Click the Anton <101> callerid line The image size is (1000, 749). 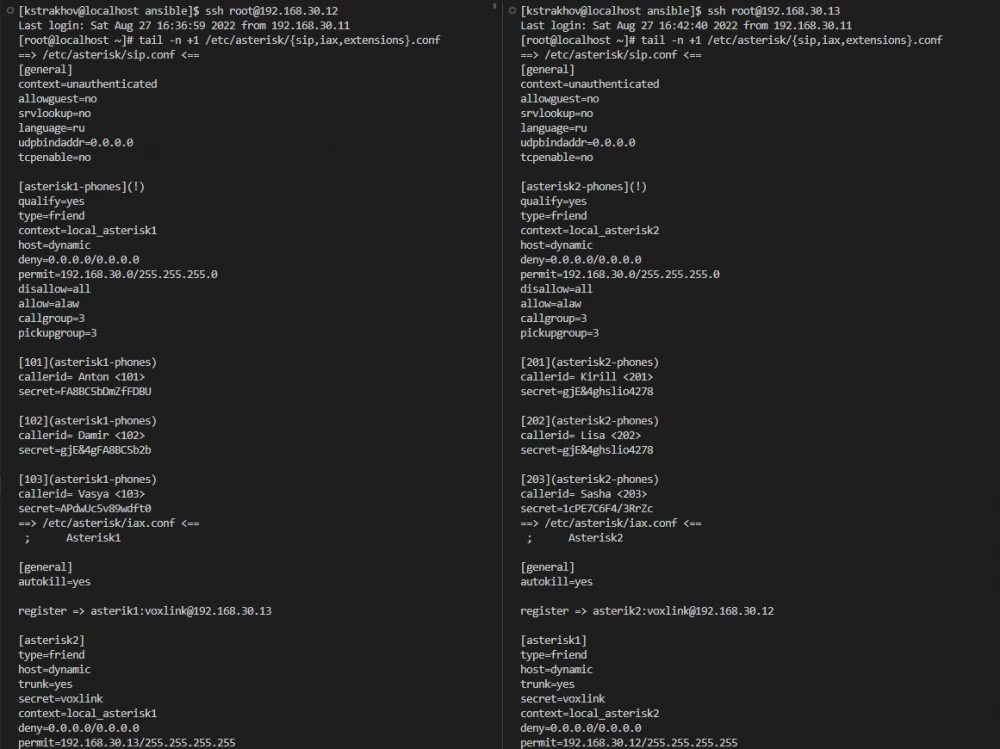click(75, 377)
